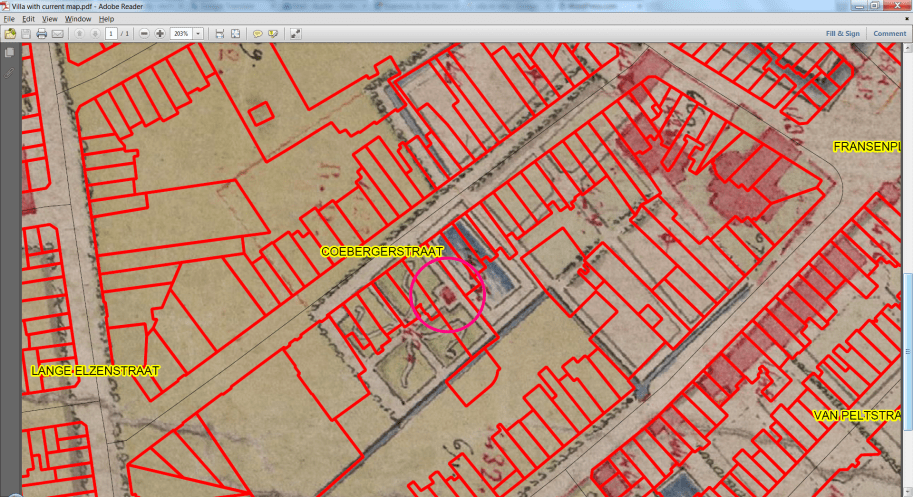Open the View menu
Image resolution: width=913 pixels, height=497 pixels.
(x=49, y=19)
